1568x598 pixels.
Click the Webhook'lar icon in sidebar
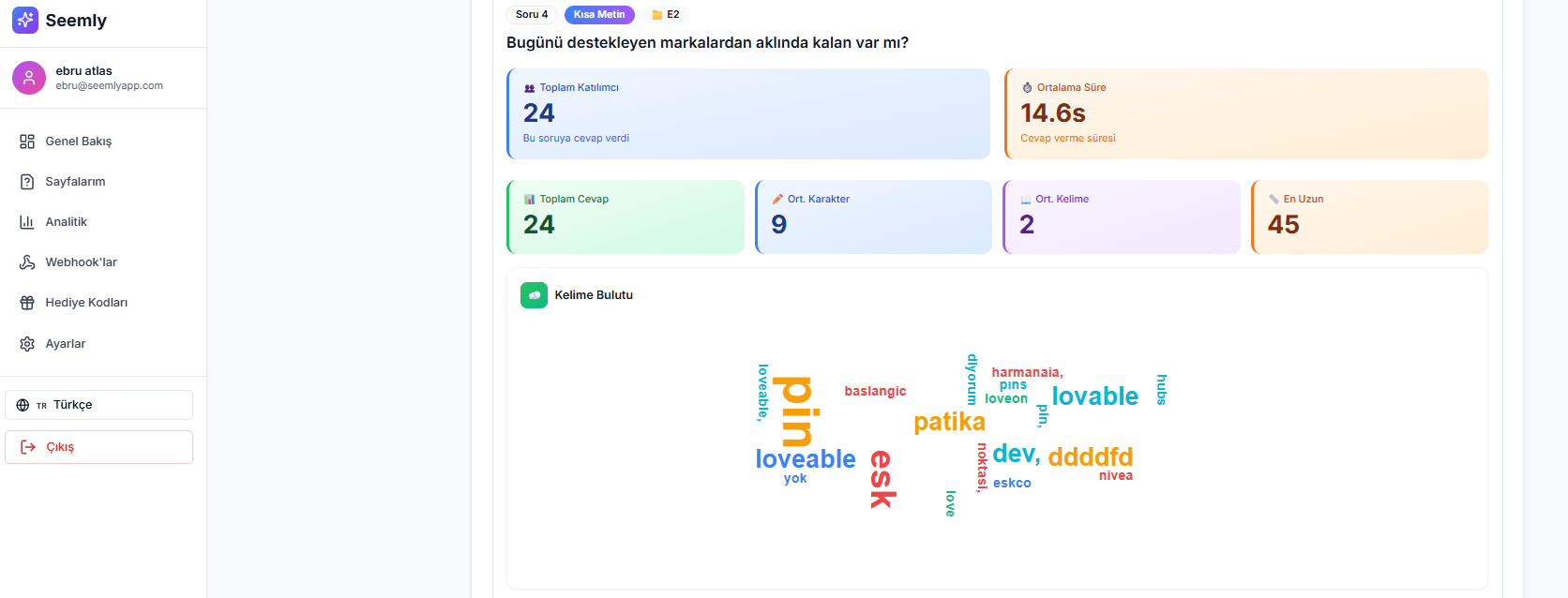[x=27, y=262]
